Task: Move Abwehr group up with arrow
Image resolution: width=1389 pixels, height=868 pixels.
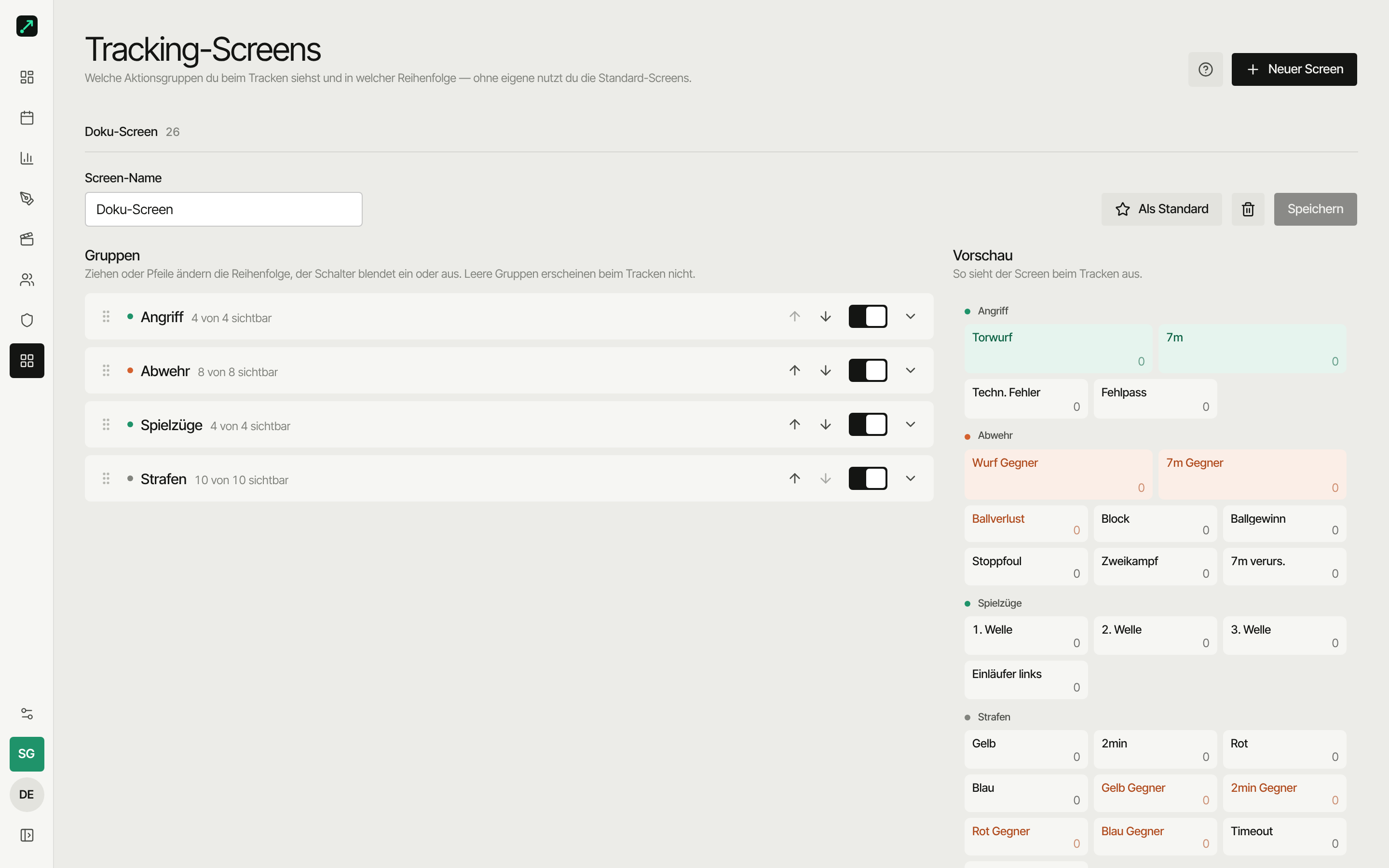Action: (x=794, y=370)
